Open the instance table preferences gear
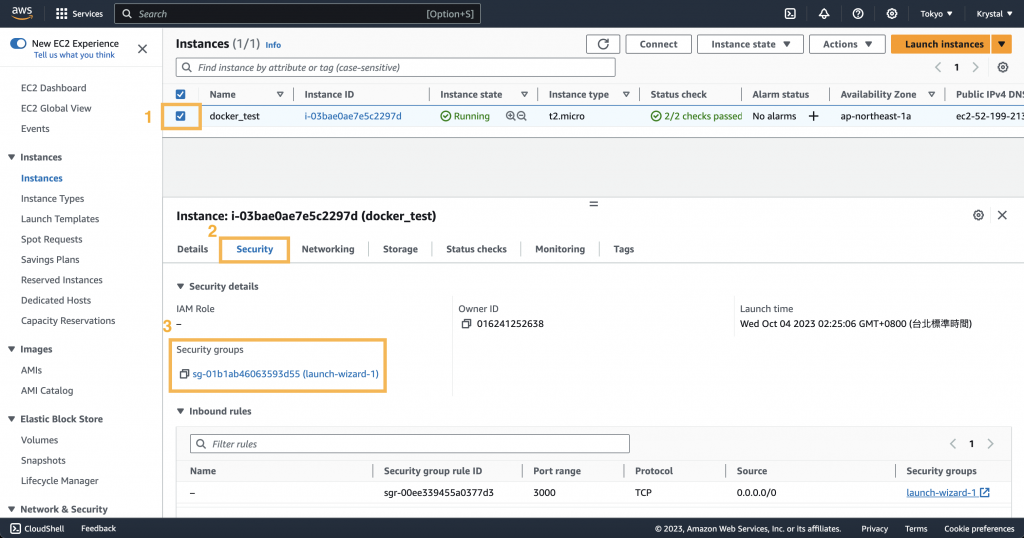Viewport: 1024px width, 538px height. point(1002,67)
